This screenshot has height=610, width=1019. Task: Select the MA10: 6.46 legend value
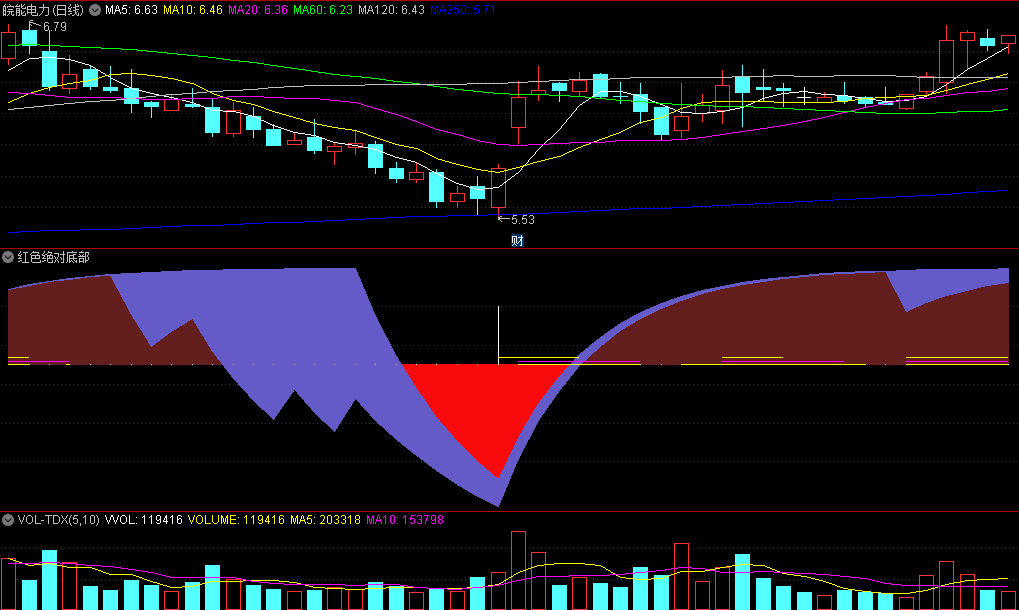pos(192,10)
